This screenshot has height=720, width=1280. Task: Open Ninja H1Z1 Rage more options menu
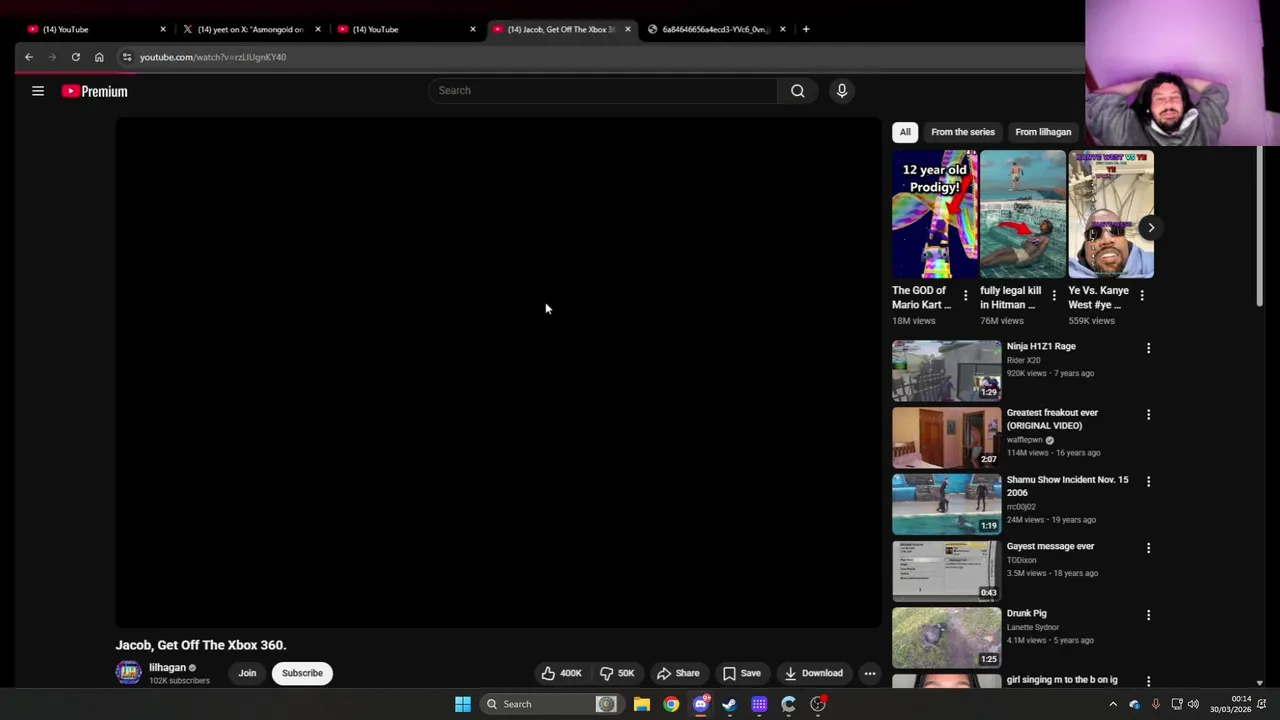point(1148,348)
